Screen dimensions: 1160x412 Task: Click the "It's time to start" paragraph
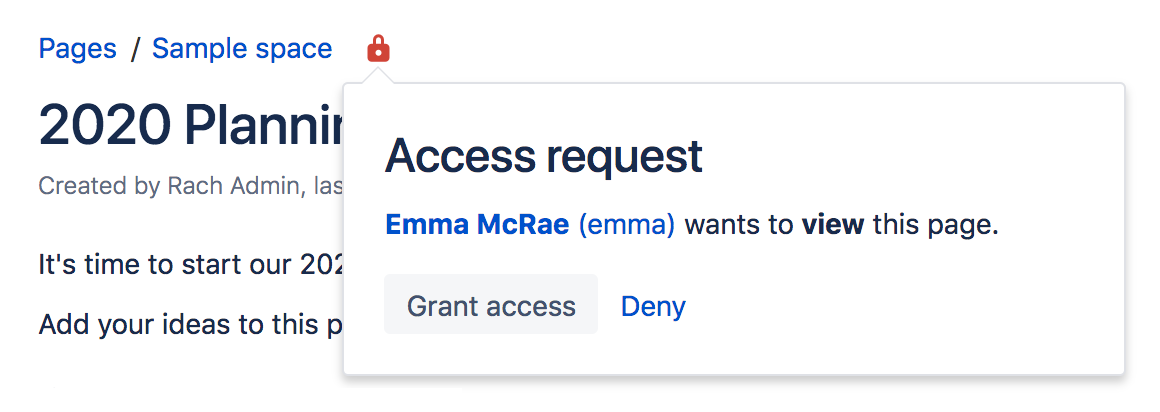coord(192,266)
